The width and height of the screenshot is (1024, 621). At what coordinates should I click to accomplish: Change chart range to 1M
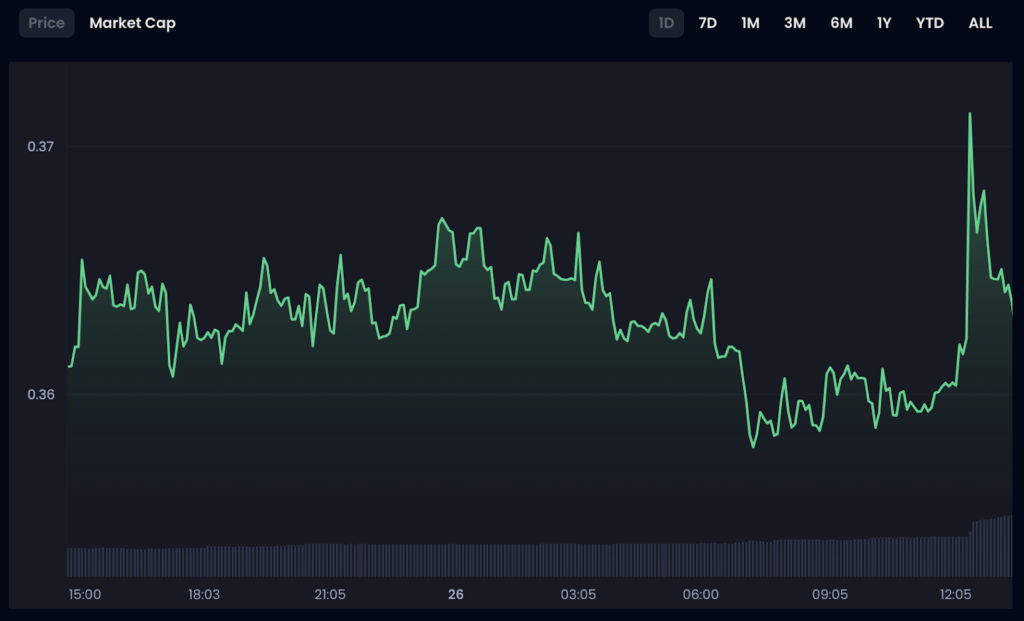[750, 23]
